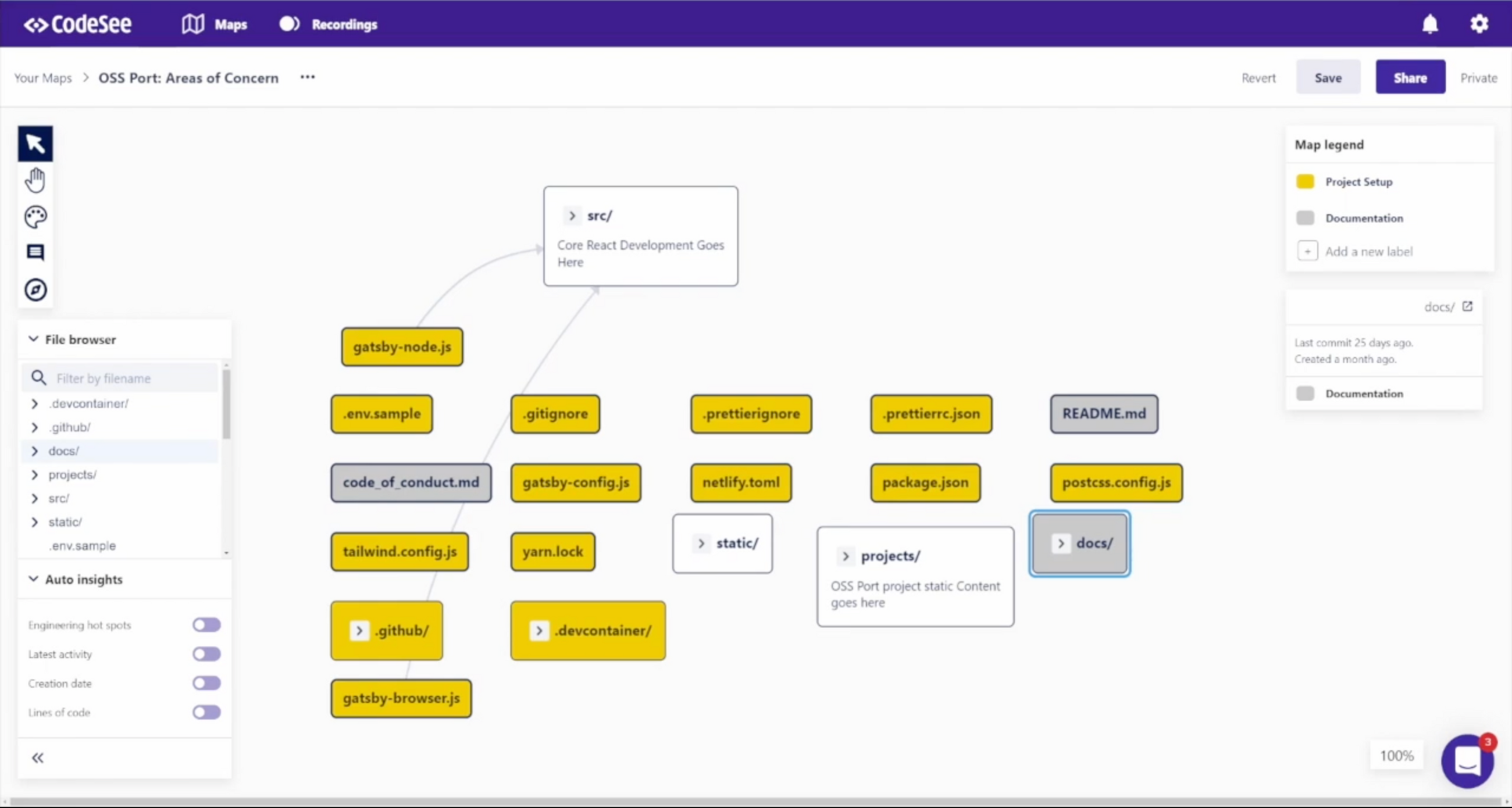This screenshot has height=808, width=1512.
Task: Open the color palette tool
Action: tap(35, 216)
